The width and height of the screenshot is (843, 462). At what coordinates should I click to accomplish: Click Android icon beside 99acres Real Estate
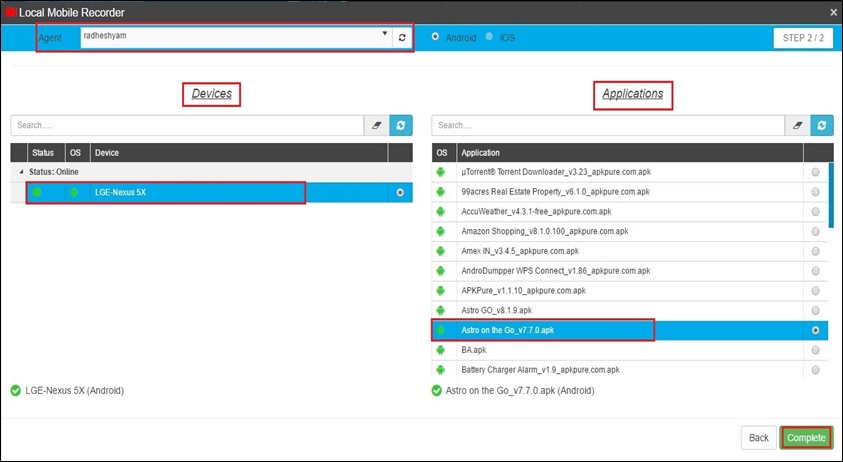pos(441,192)
